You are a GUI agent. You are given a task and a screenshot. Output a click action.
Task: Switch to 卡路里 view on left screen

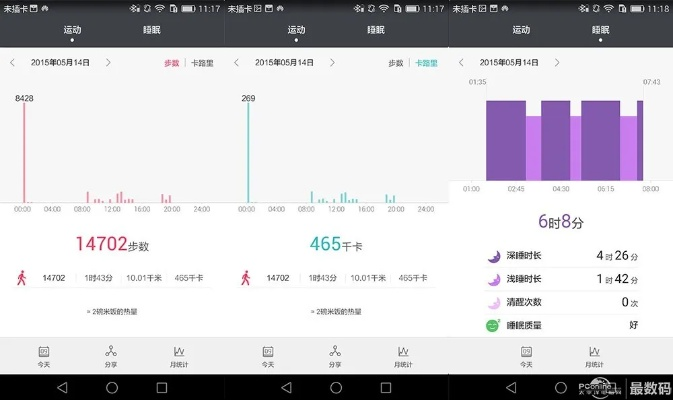[201, 63]
